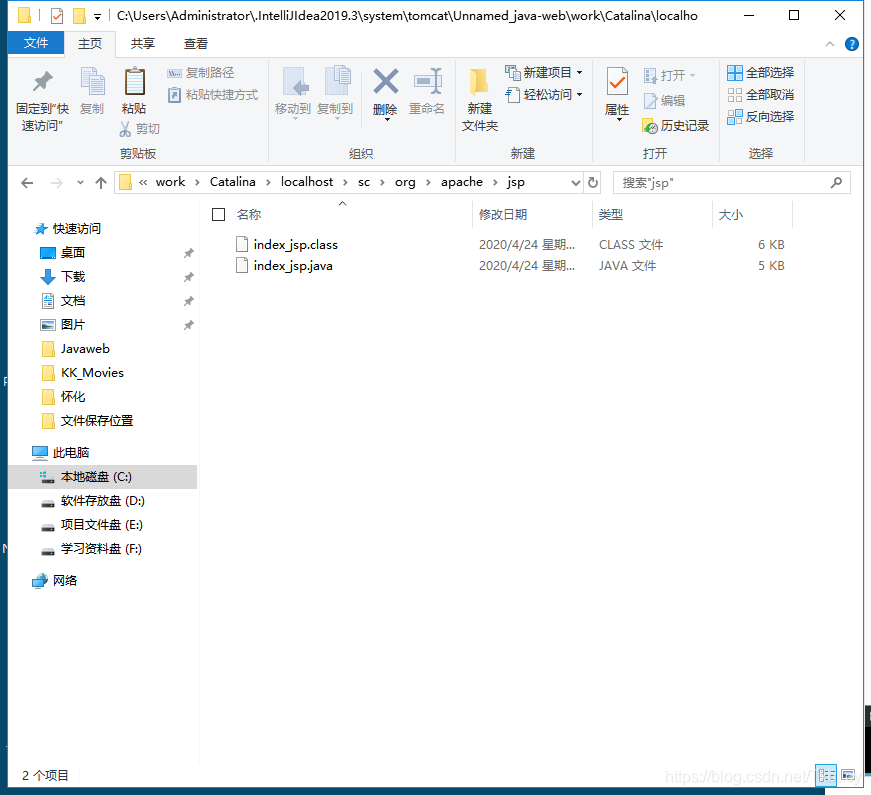Sort by Size (大小) column header

pyautogui.click(x=730, y=214)
